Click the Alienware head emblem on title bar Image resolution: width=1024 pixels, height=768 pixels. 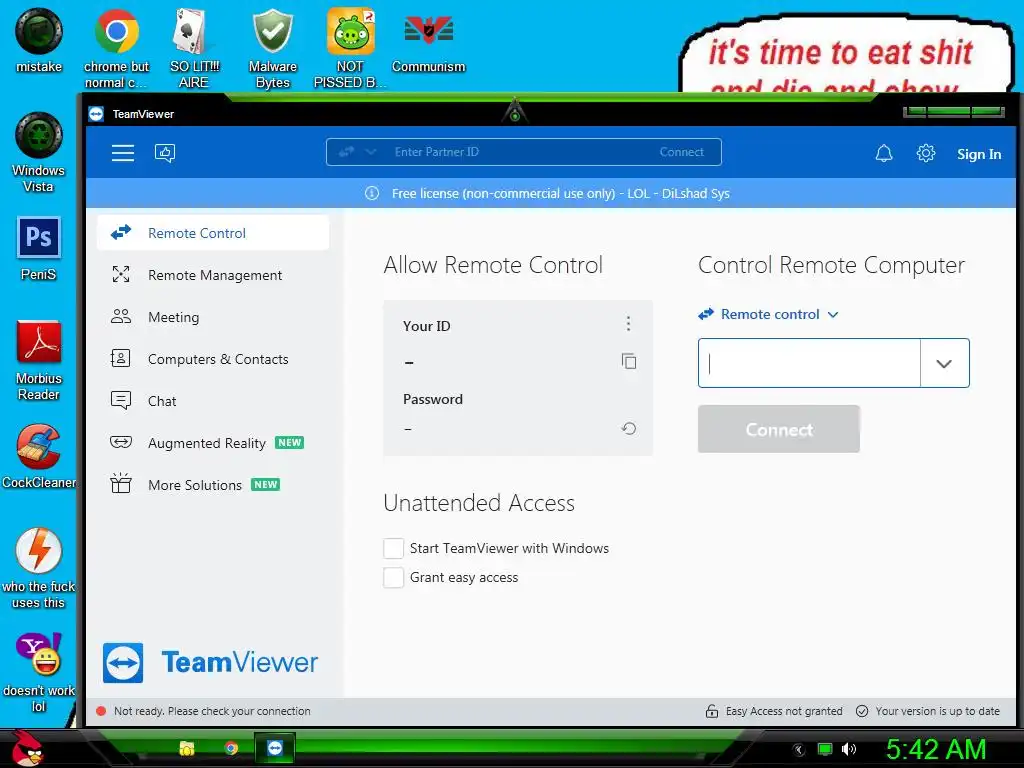pyautogui.click(x=515, y=111)
